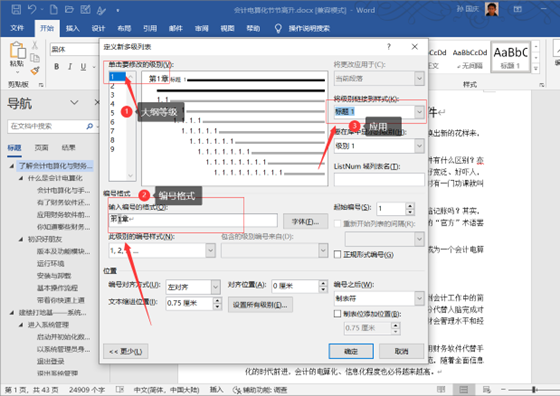This screenshot has height=396, width=560.
Task: Select the 标题 1 style in gallery
Action: (510, 57)
